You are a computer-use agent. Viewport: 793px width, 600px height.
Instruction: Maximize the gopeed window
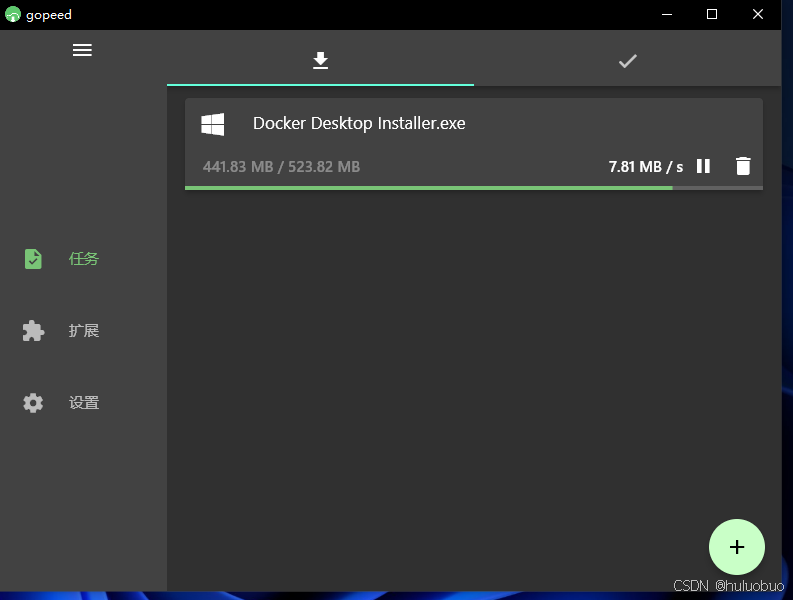(712, 14)
